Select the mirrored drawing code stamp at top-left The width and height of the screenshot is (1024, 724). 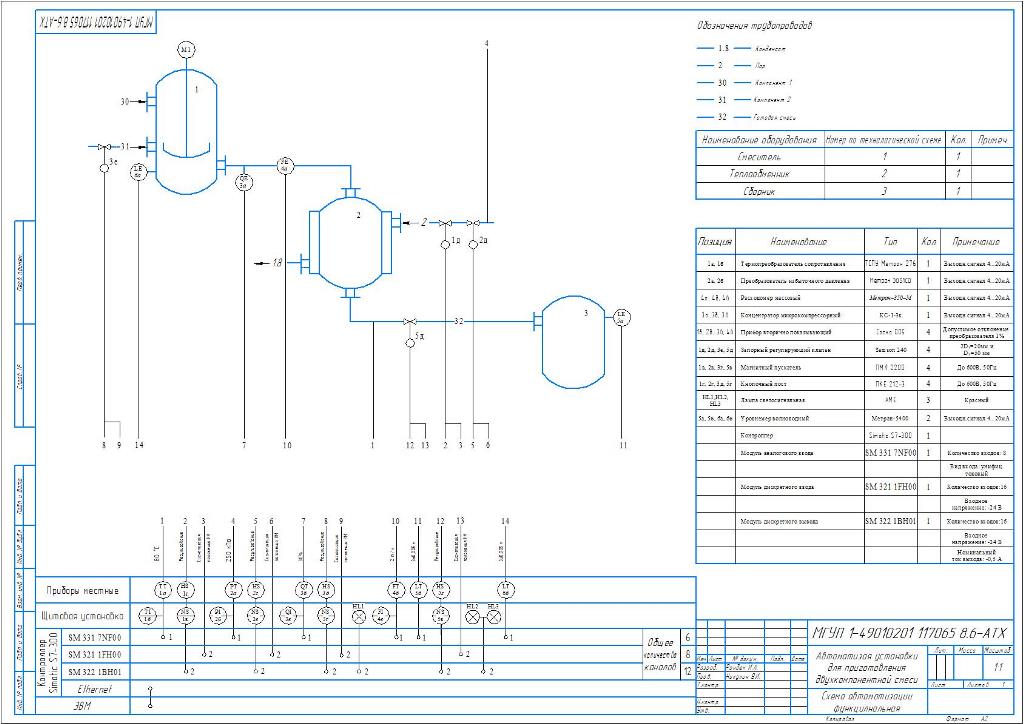coord(96,23)
